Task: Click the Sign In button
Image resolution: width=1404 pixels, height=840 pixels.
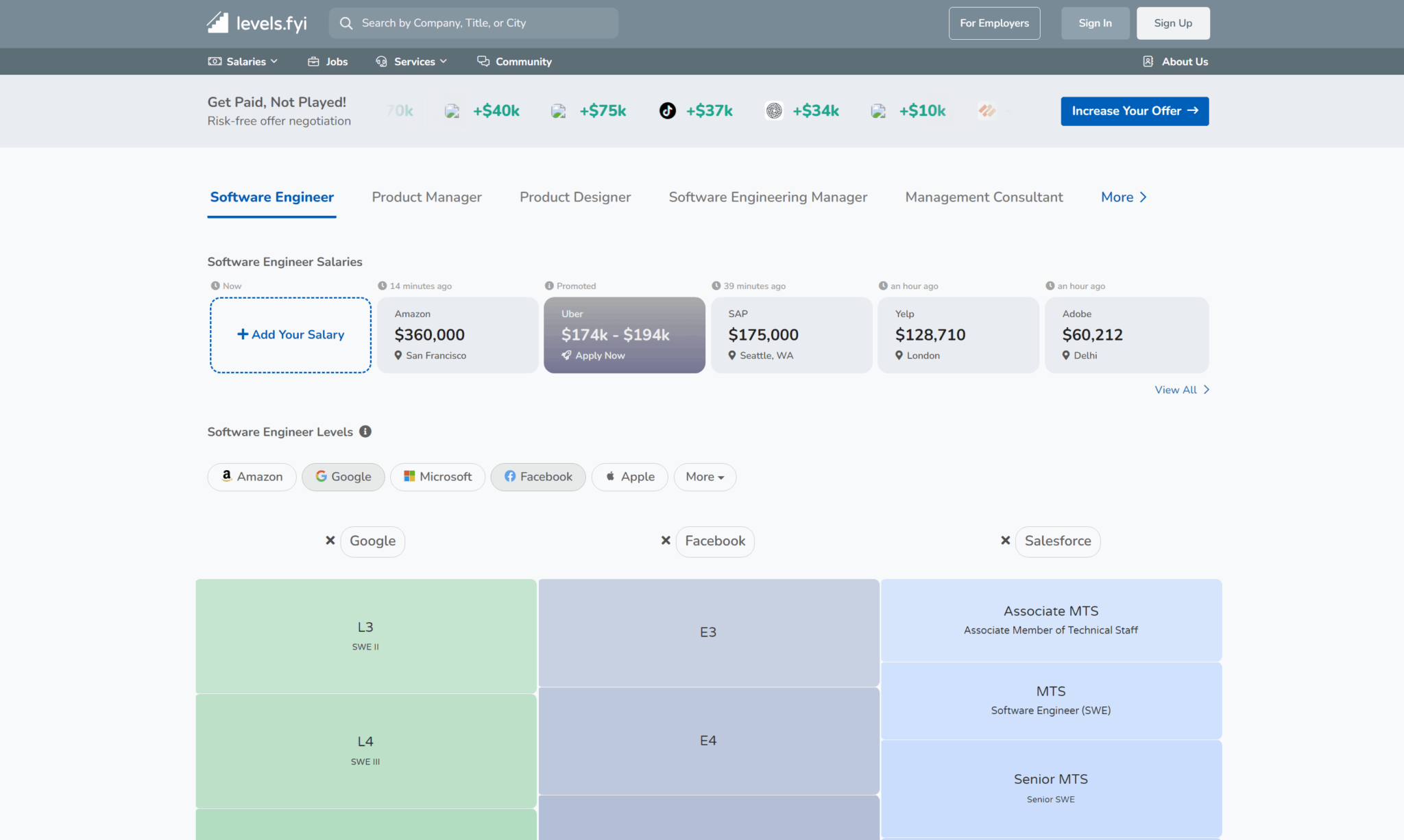Action: tap(1095, 23)
